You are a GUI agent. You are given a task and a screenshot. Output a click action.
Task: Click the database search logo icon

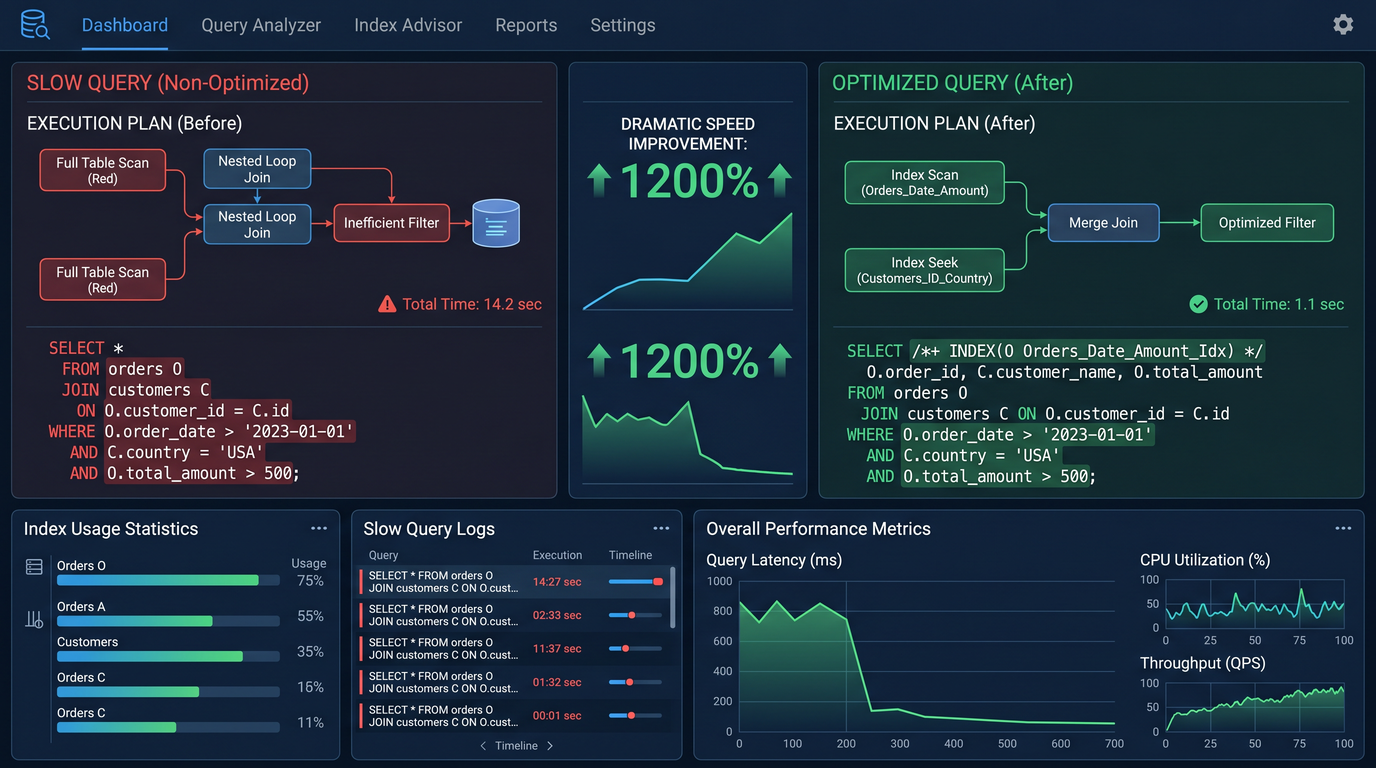point(35,24)
